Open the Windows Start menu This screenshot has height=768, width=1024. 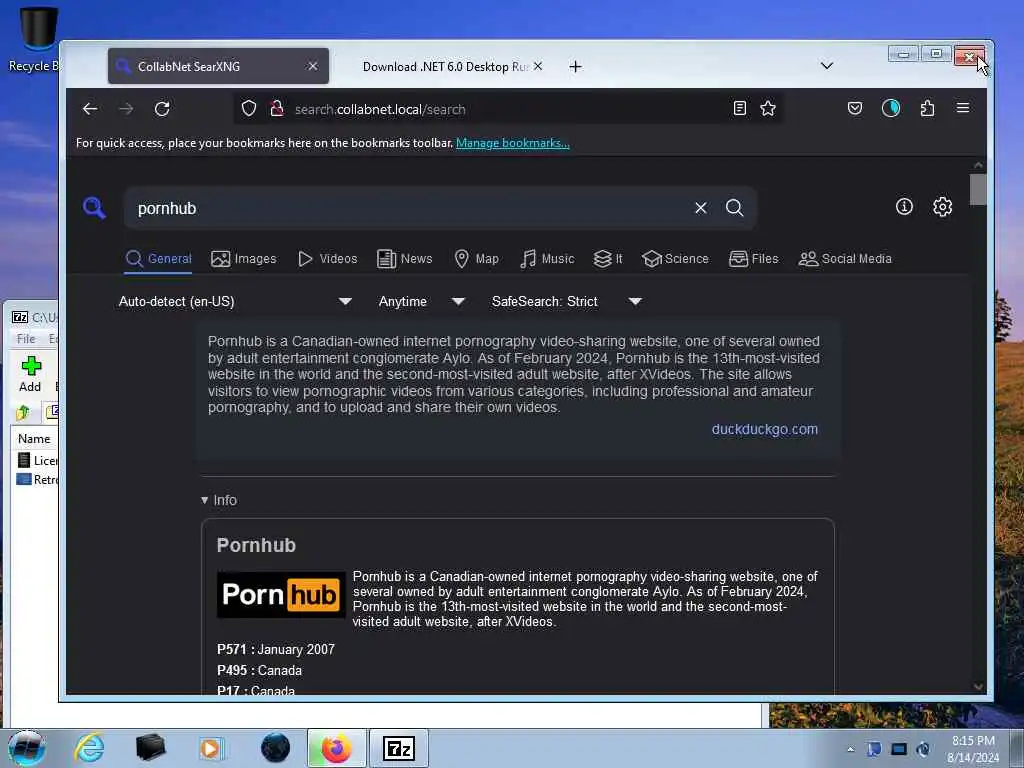click(27, 748)
